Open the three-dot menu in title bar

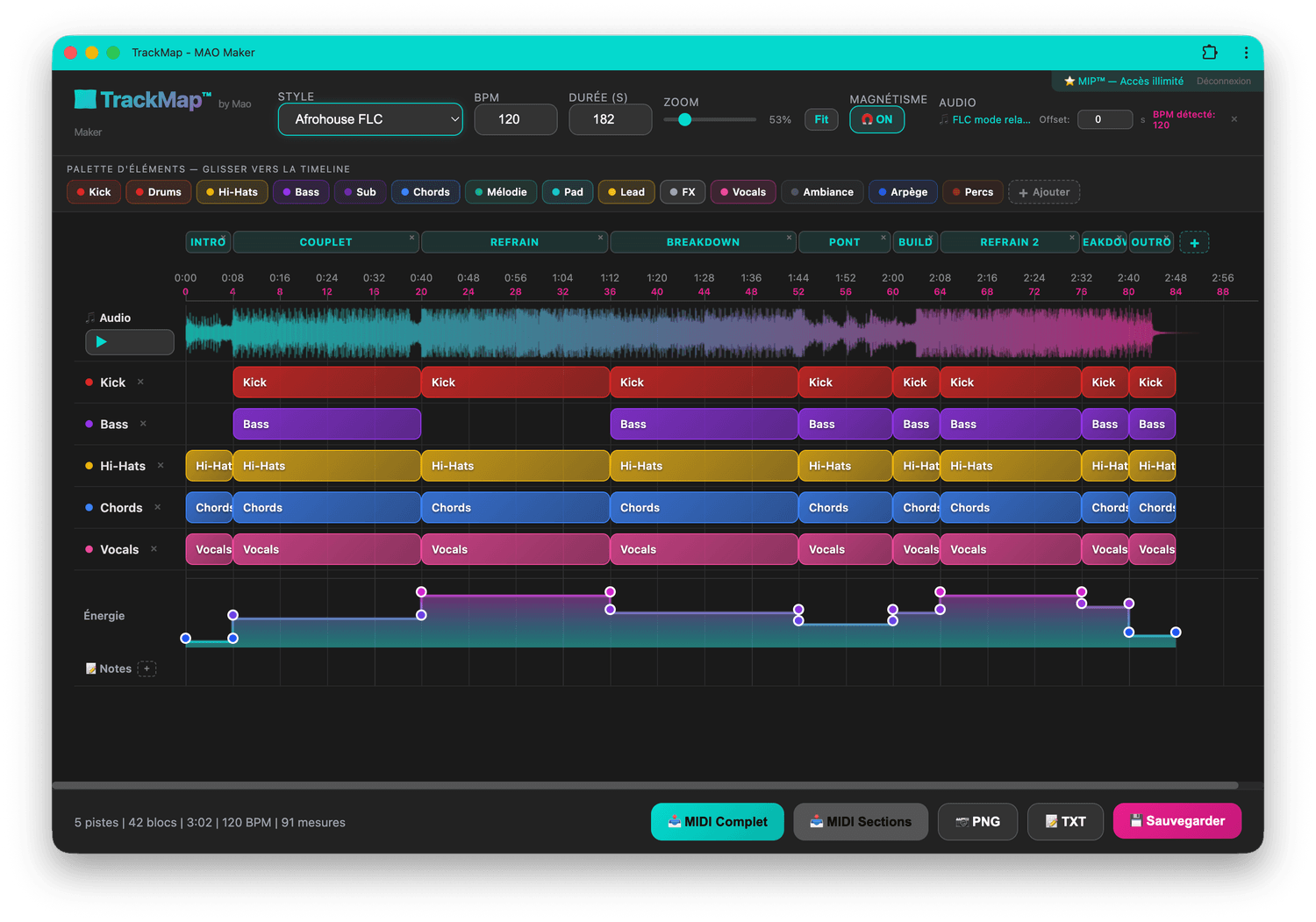(1246, 53)
